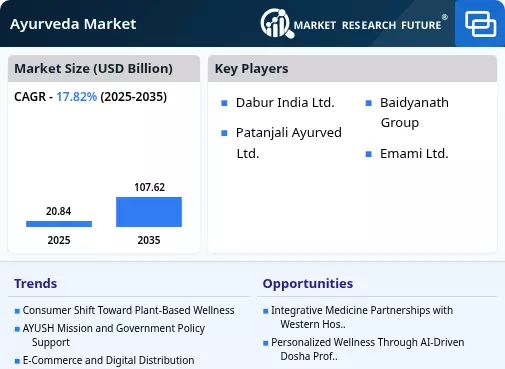Click AYUSH Mission and Government Policy Support trend
Viewport: 505px width, 369px height.
pyautogui.click(x=114, y=335)
